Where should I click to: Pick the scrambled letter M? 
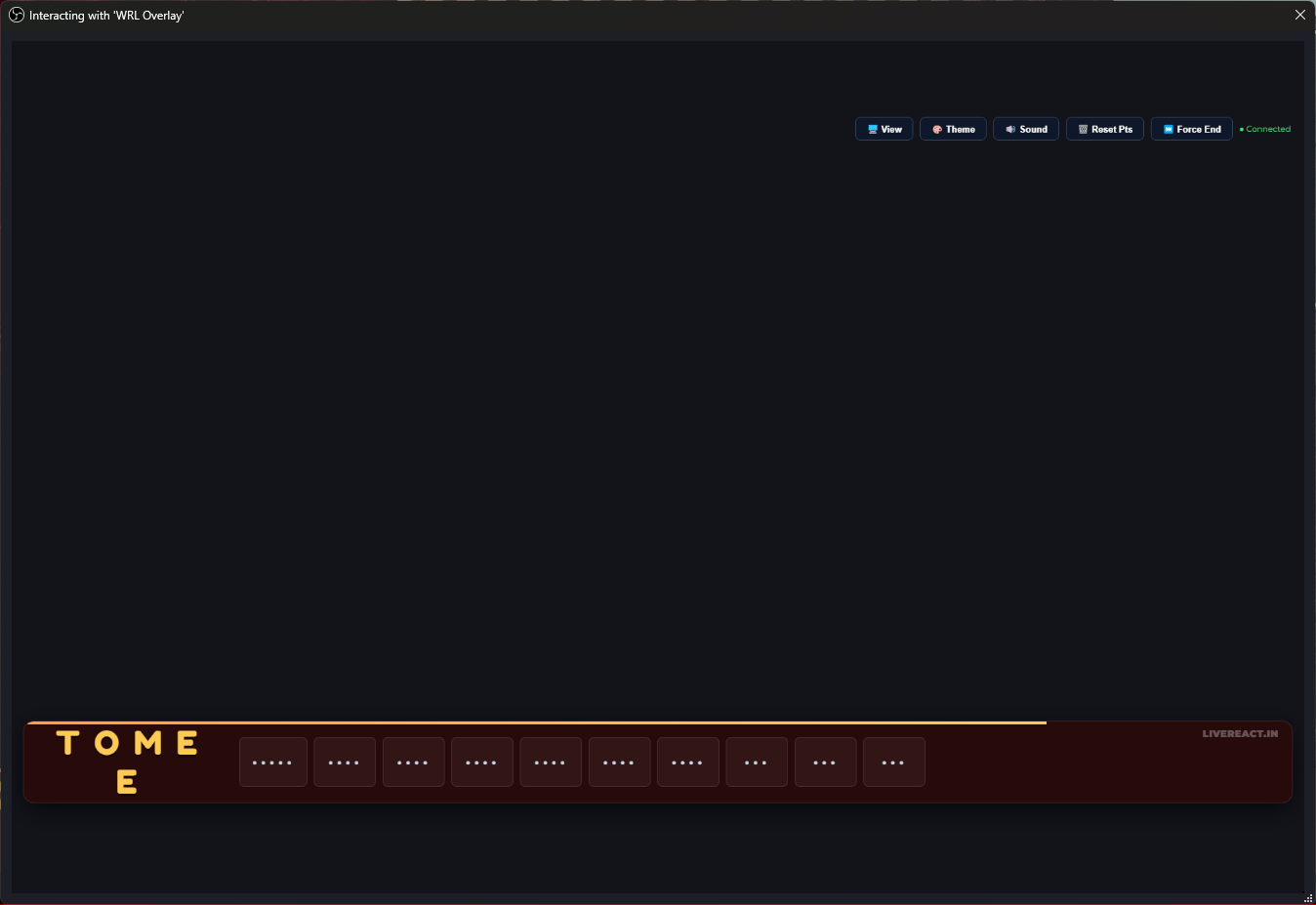pyautogui.click(x=148, y=744)
